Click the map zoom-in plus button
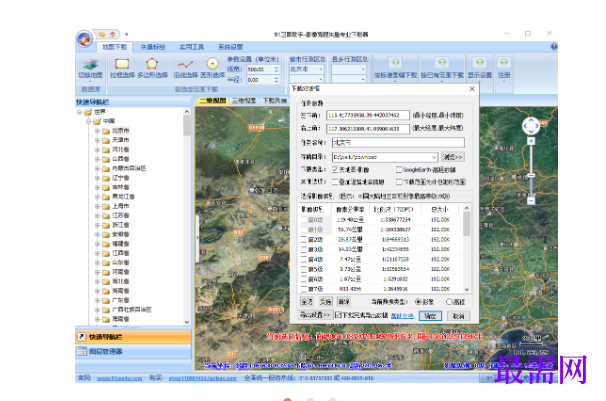606x401 pixels. point(531,141)
